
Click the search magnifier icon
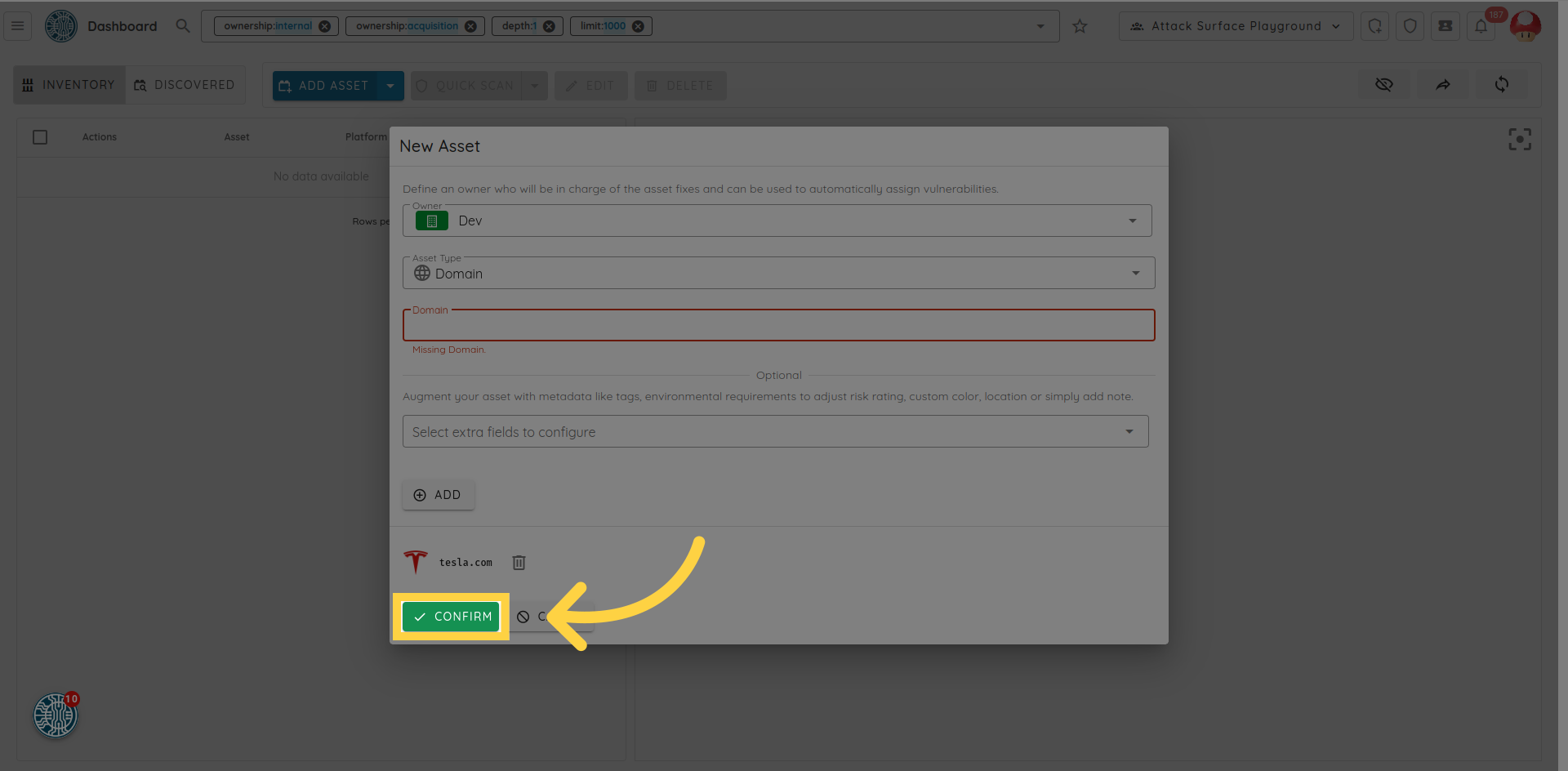click(183, 26)
